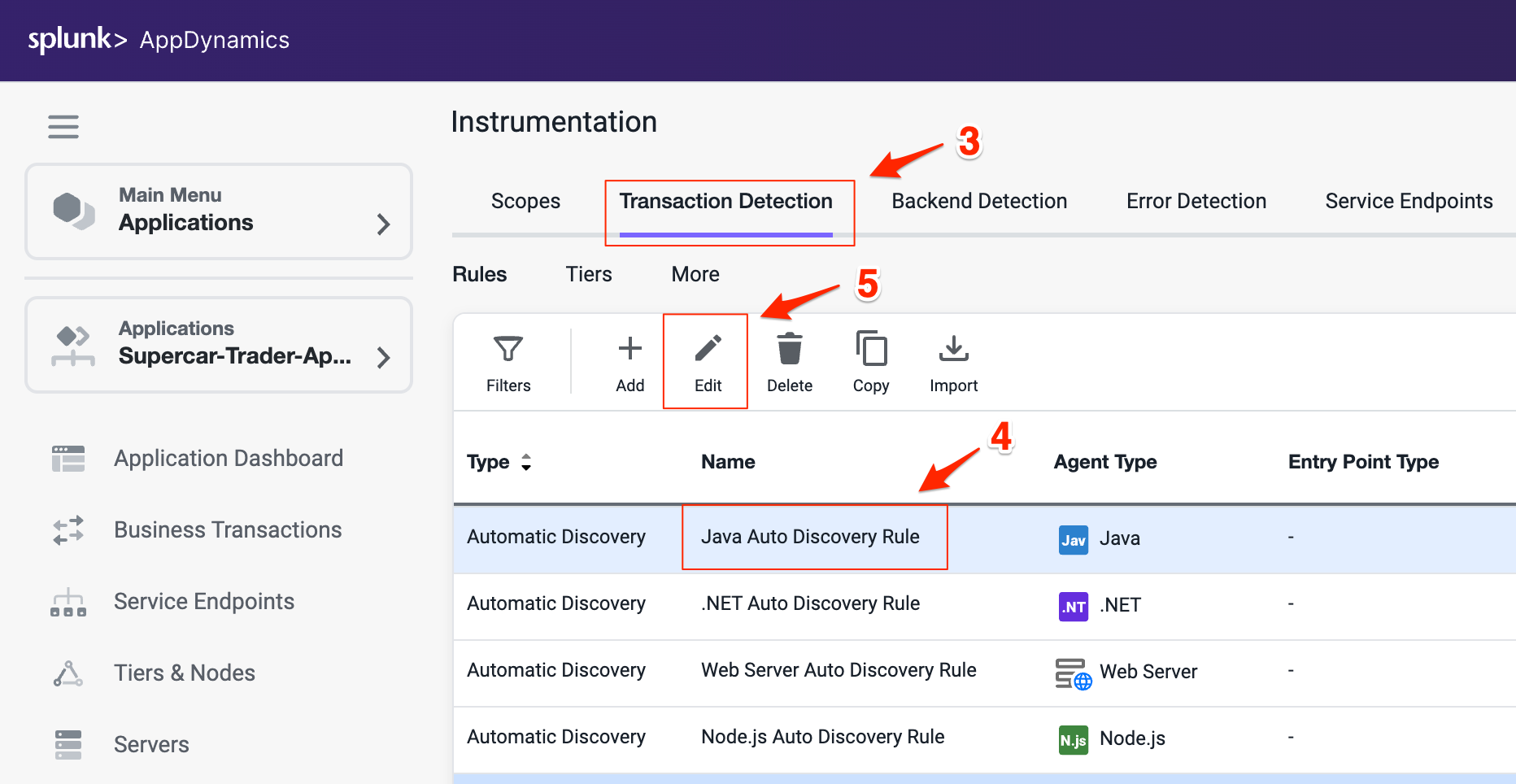
Task: Select the Tiers sub-tab
Action: (x=589, y=274)
